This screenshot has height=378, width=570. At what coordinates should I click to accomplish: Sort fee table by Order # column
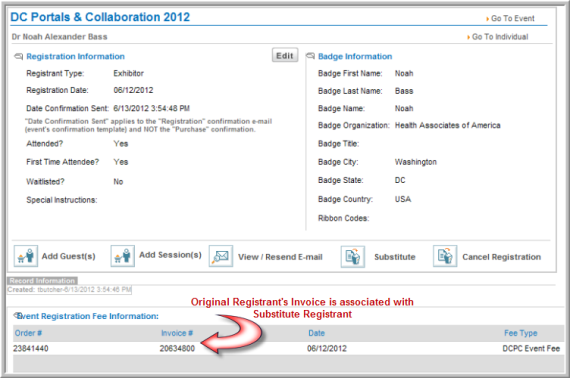[28, 333]
